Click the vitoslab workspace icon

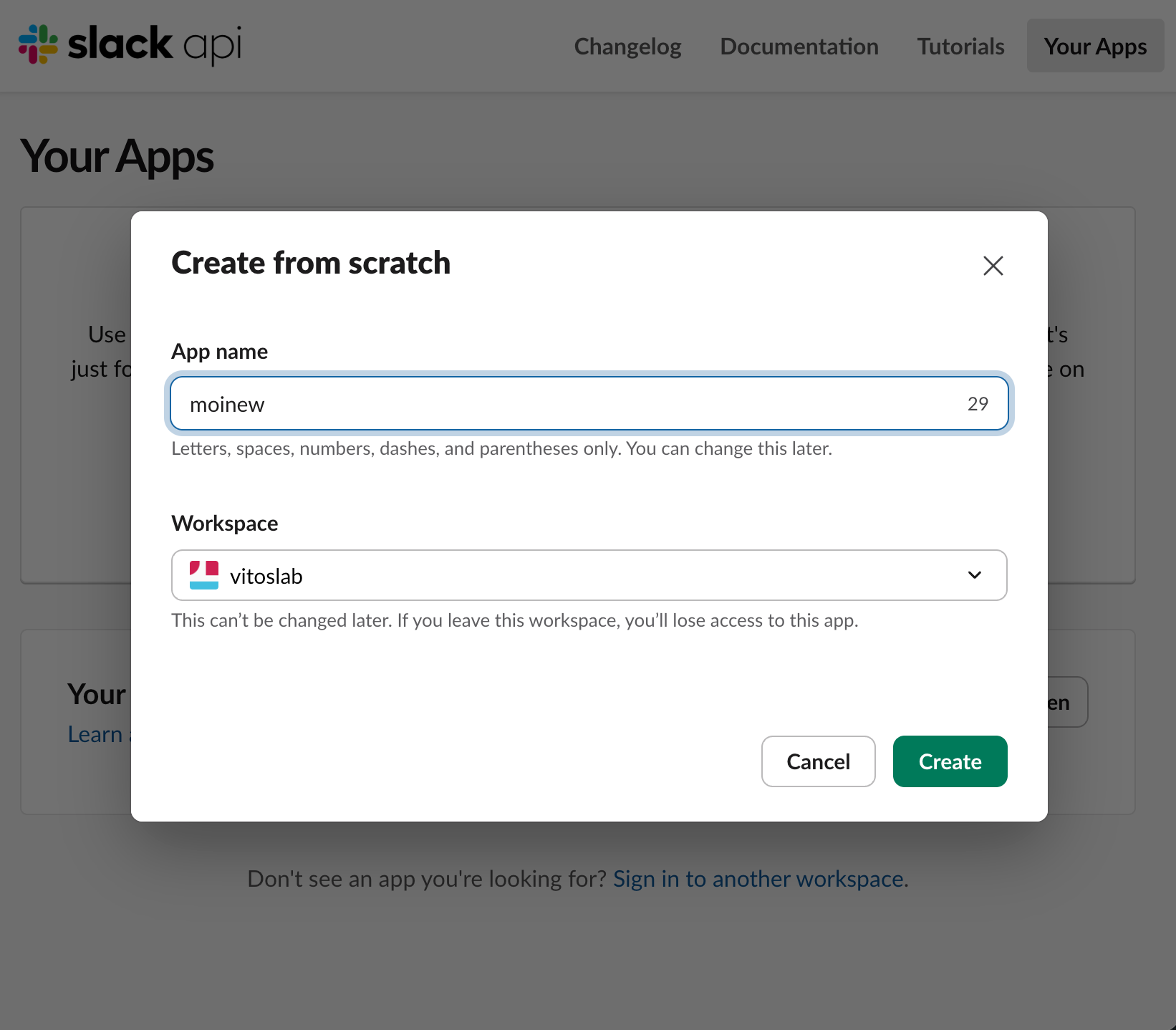coord(204,575)
